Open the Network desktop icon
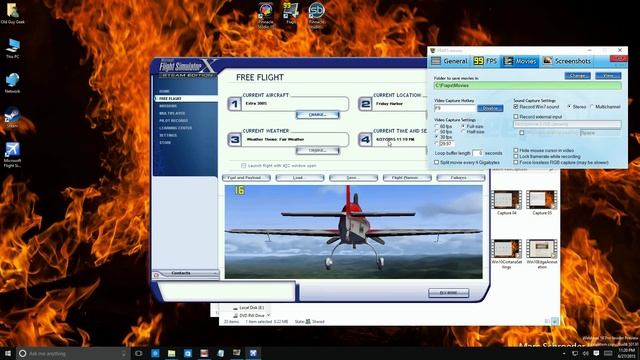 [x=12, y=83]
